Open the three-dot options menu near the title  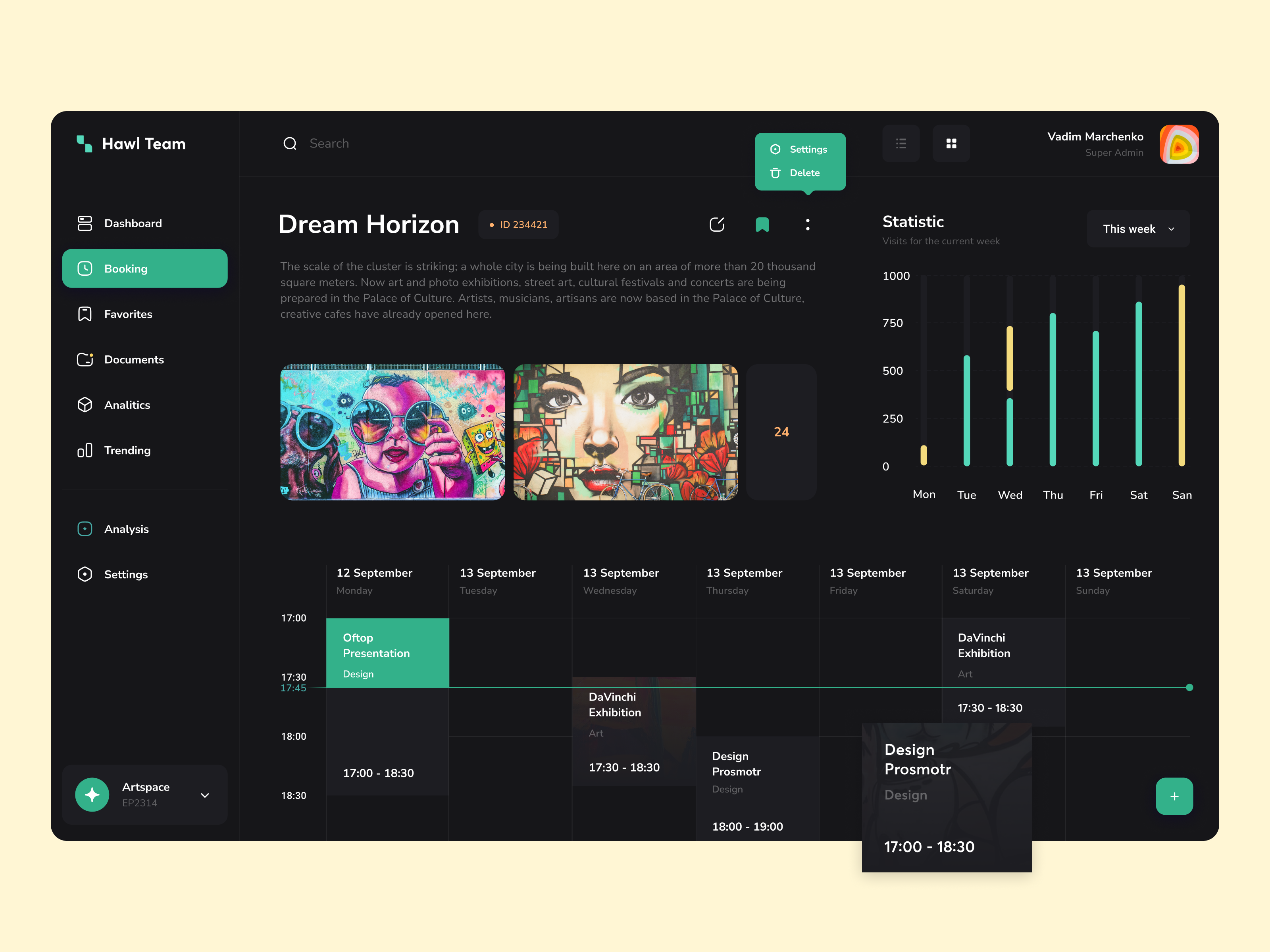pos(807,225)
